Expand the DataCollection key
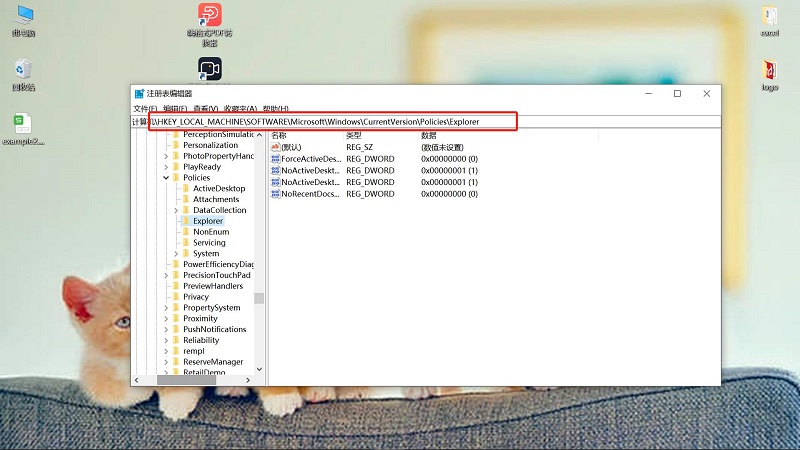The width and height of the screenshot is (800, 450). coord(176,210)
